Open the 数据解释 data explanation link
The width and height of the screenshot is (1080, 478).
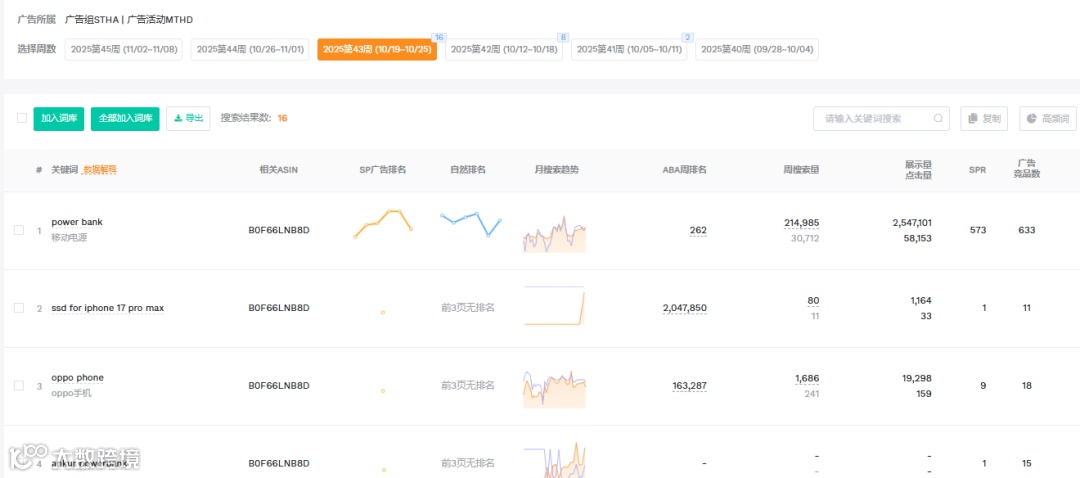coord(100,169)
